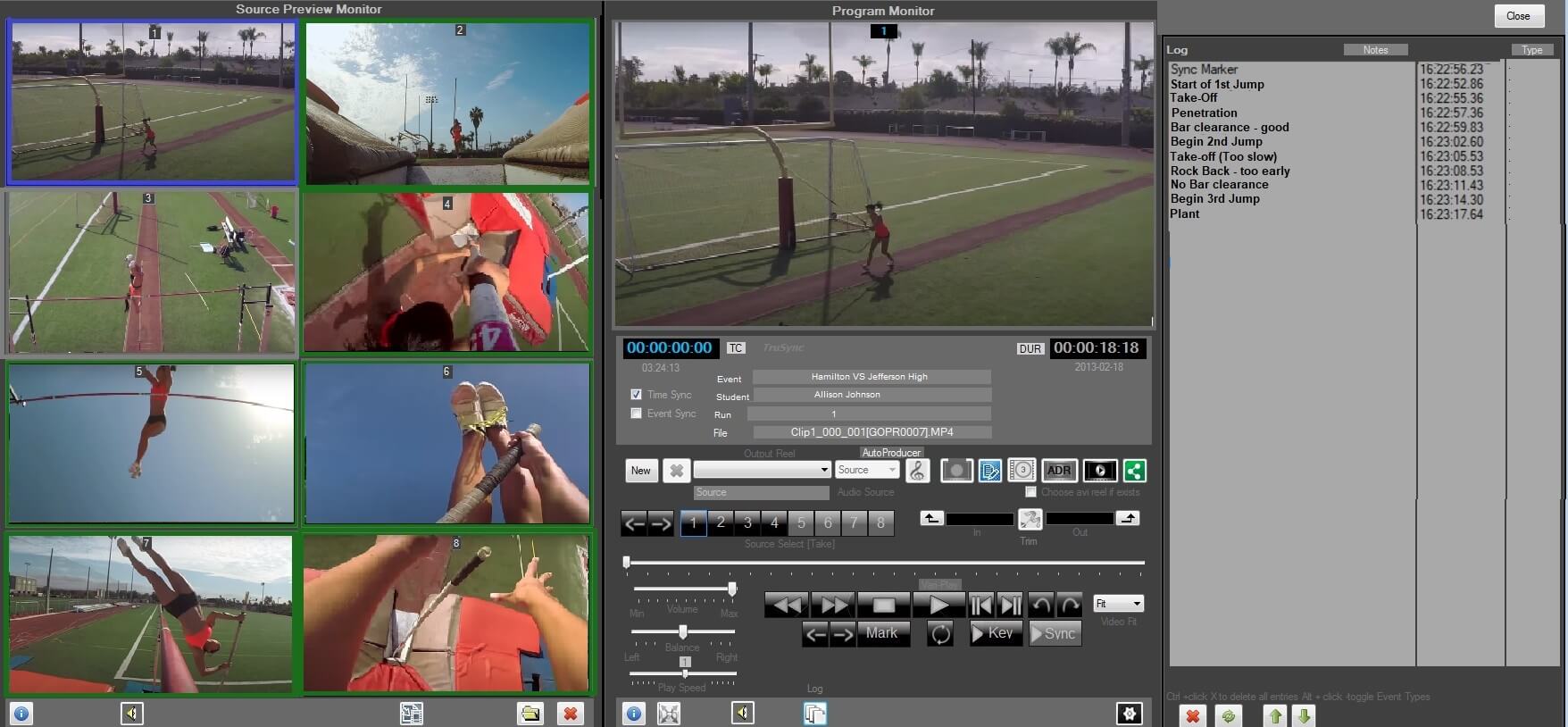Click the ADR icon button
1568x727 pixels.
pyautogui.click(x=1059, y=471)
